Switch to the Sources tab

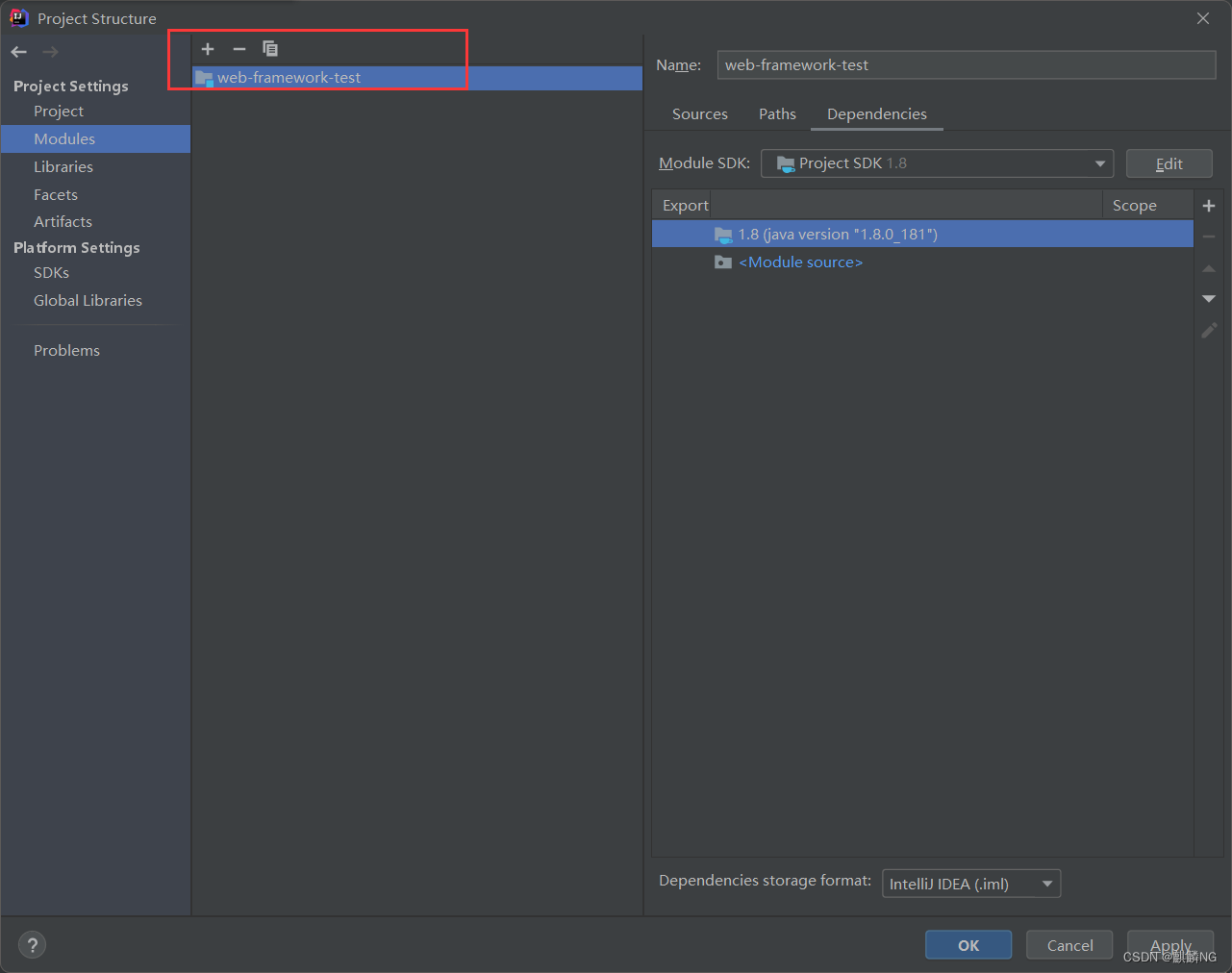700,114
